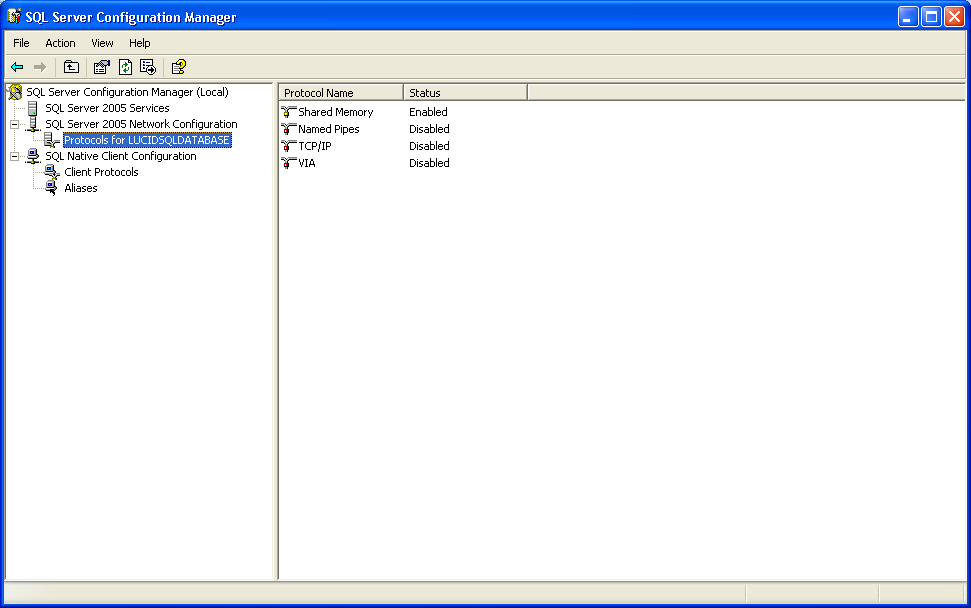Minimize the Configuration Manager window
This screenshot has width=971, height=608.
[x=908, y=17]
